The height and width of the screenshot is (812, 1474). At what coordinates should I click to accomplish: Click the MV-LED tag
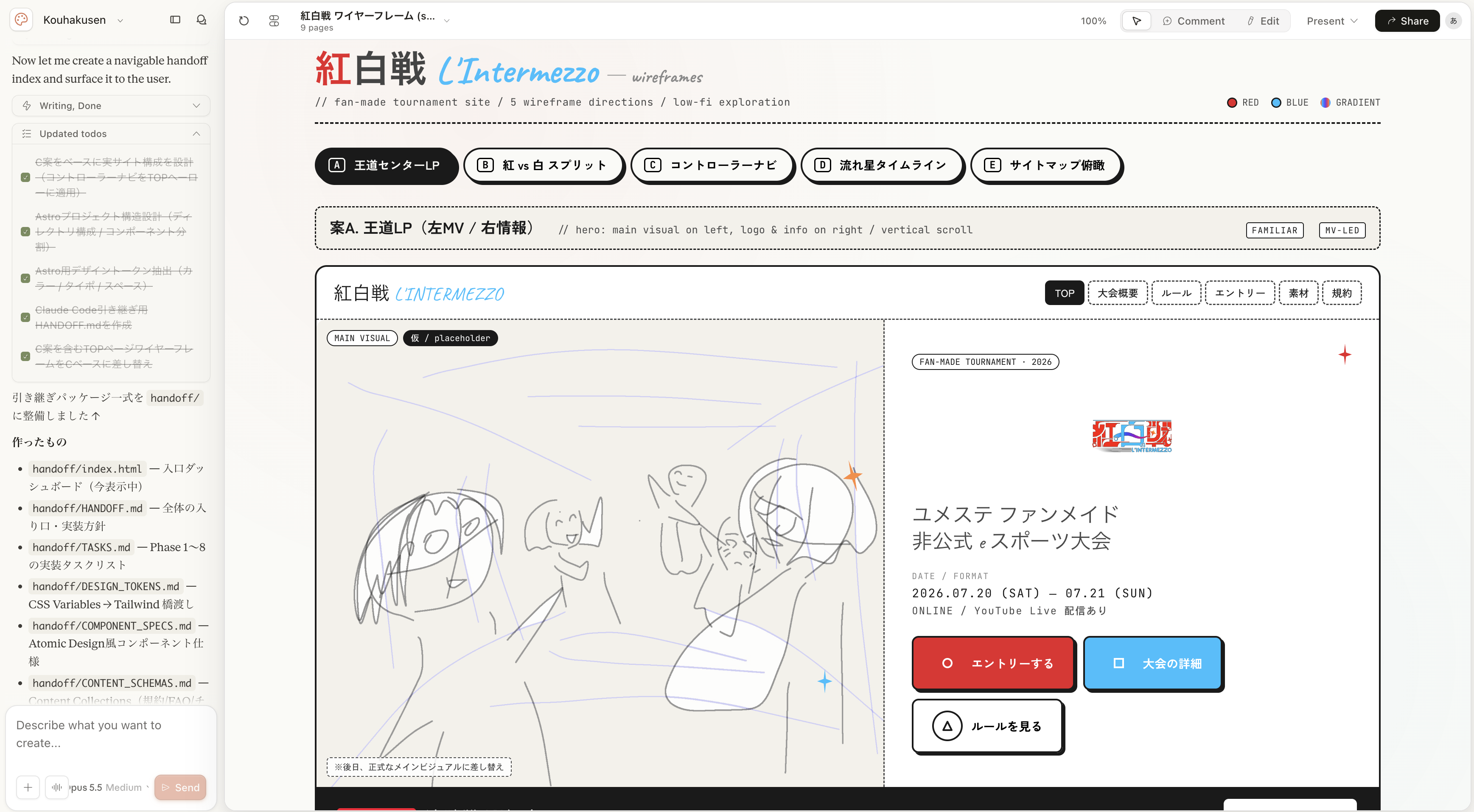pos(1342,231)
